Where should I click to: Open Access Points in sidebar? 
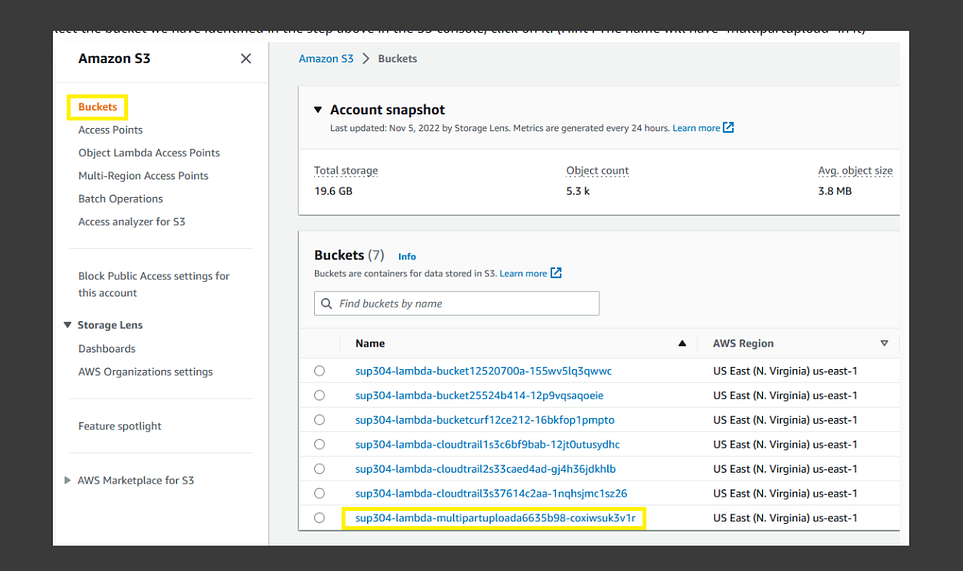pyautogui.click(x=110, y=130)
